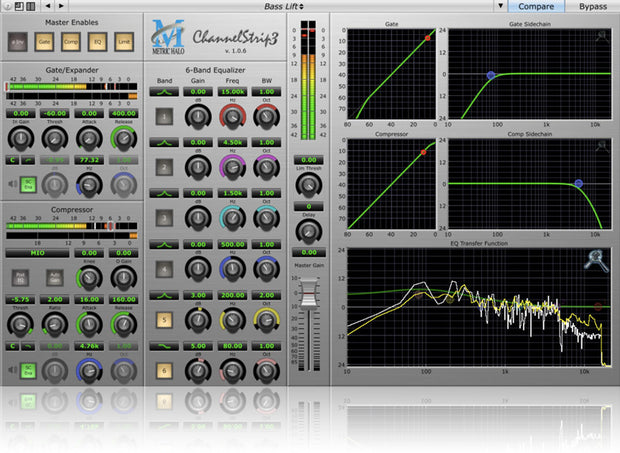Click the gate sidechain C button

(x=12, y=160)
